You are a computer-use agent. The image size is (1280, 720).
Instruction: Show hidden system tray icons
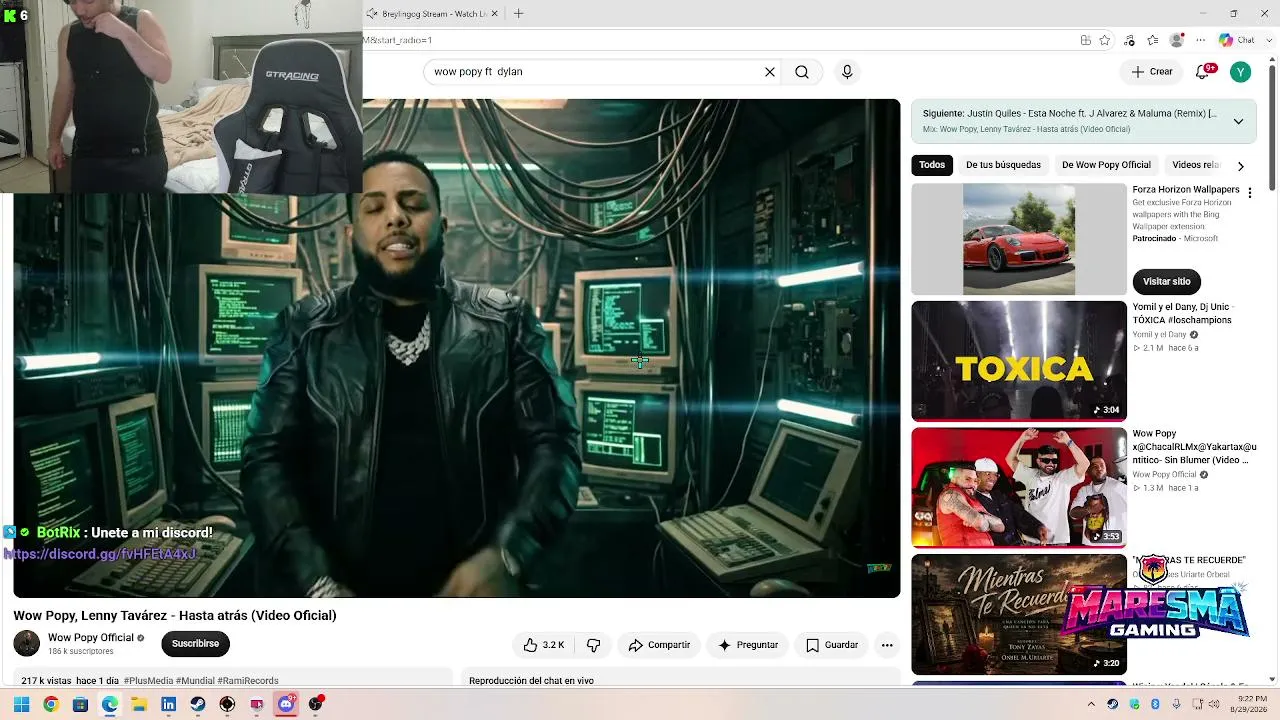[1091, 704]
